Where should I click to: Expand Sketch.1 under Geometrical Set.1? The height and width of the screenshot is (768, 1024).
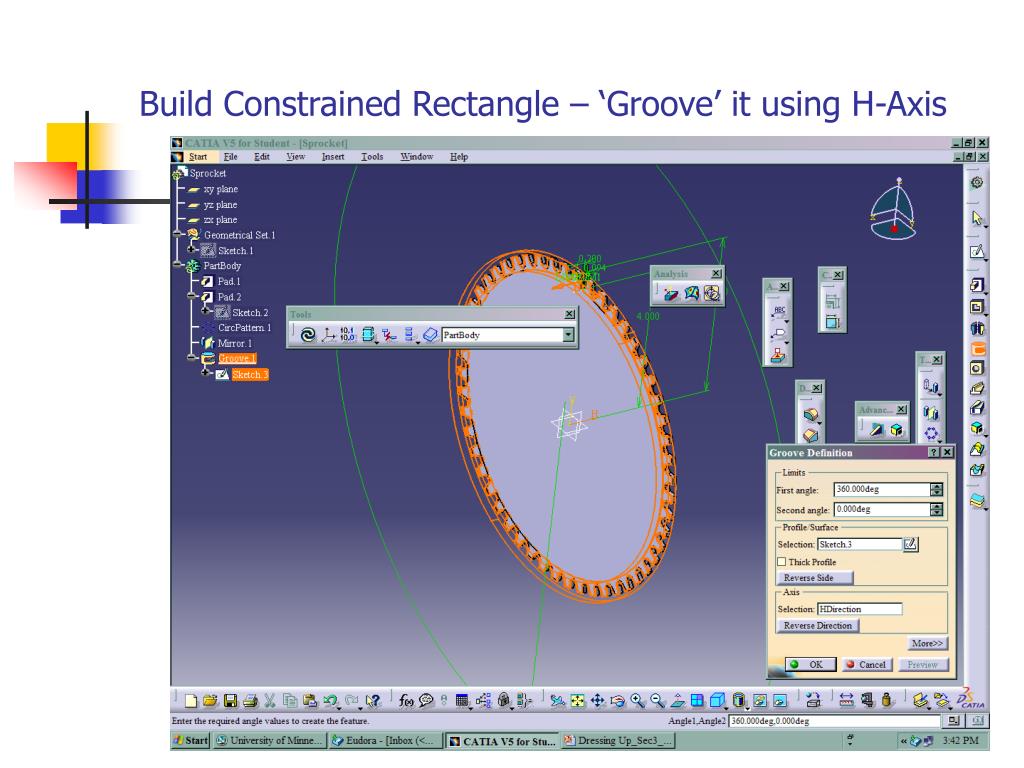(192, 251)
